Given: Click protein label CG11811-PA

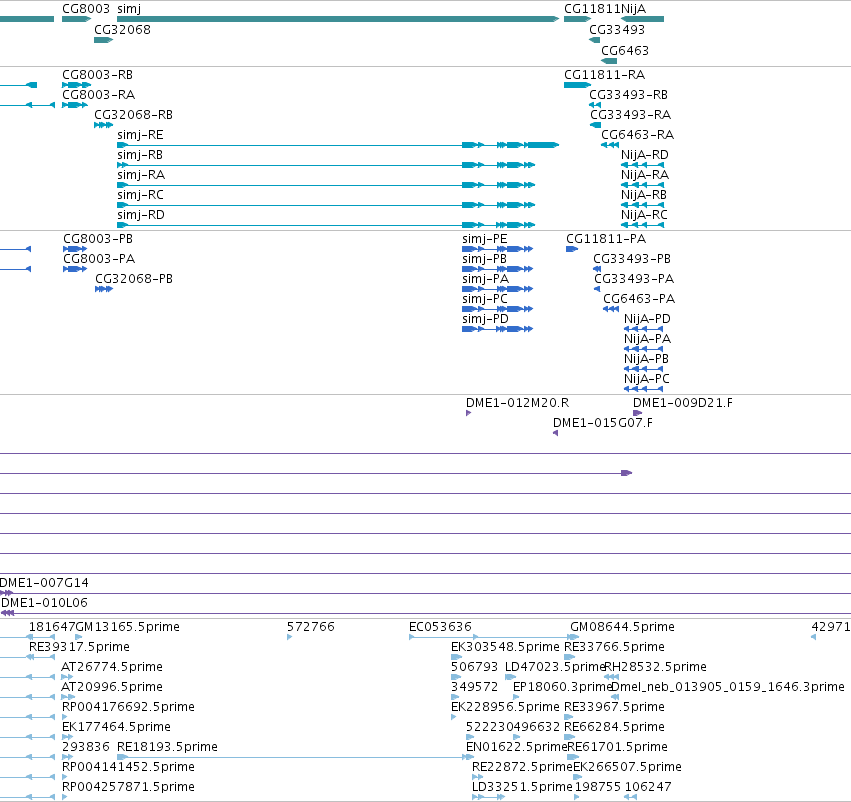Looking at the screenshot, I should coord(606,239).
